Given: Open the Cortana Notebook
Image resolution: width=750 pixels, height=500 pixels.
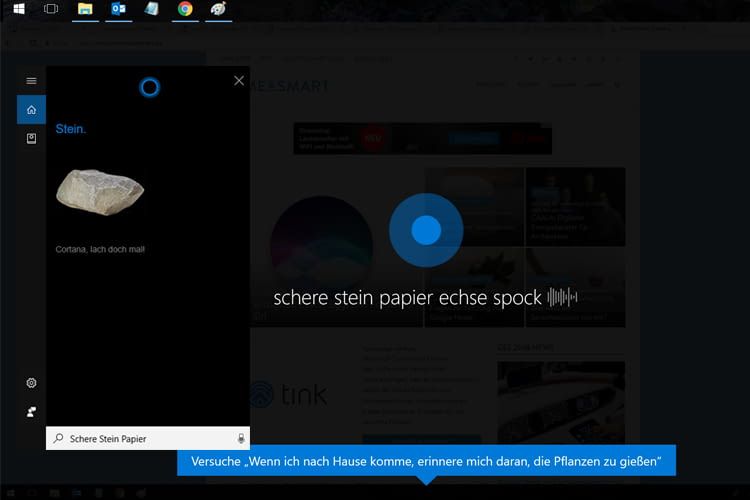Looking at the screenshot, I should click(32, 139).
